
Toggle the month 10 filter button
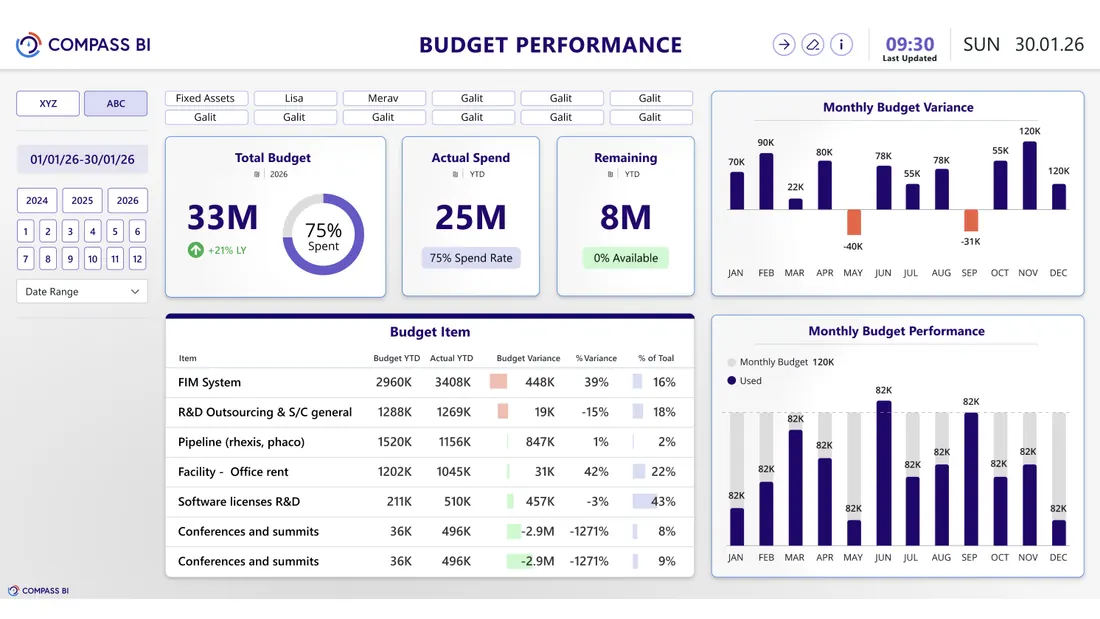[93, 258]
